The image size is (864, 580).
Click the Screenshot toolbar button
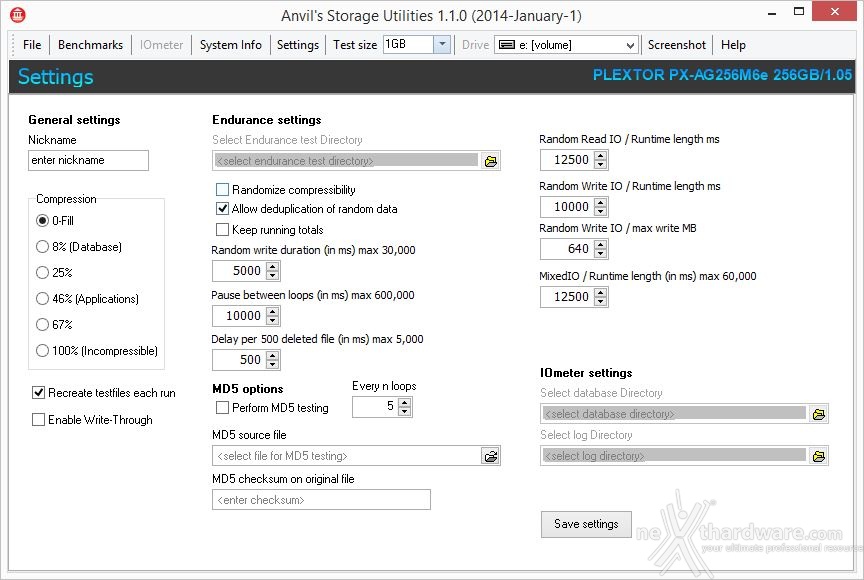[676, 45]
